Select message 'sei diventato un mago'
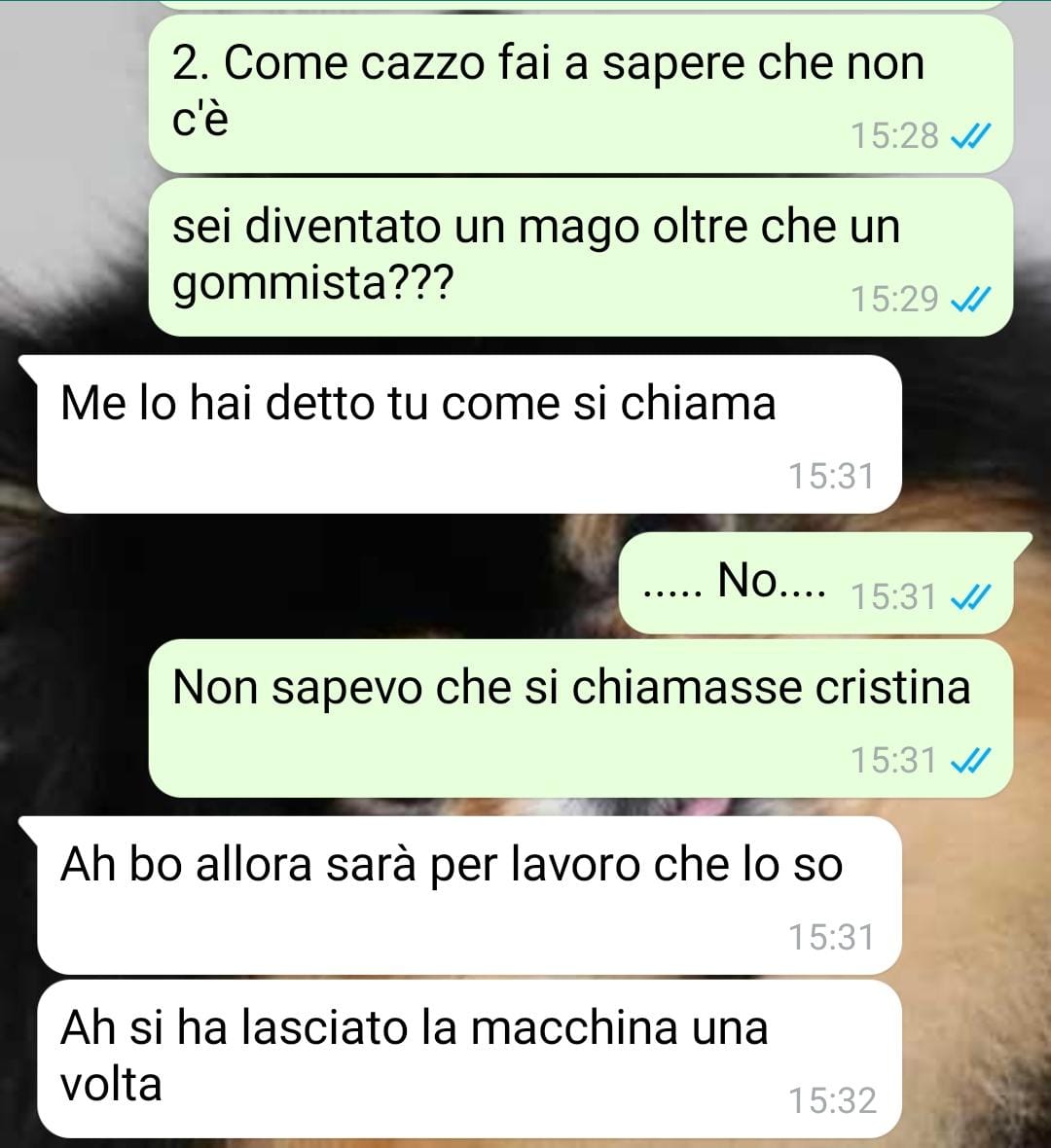The height and width of the screenshot is (1148, 1051). [581, 257]
